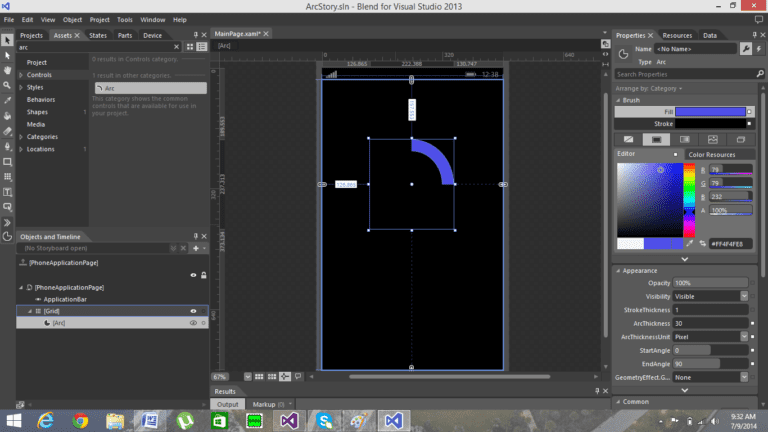Choose gradient brush type
This screenshot has height=432, width=768.
(x=685, y=139)
